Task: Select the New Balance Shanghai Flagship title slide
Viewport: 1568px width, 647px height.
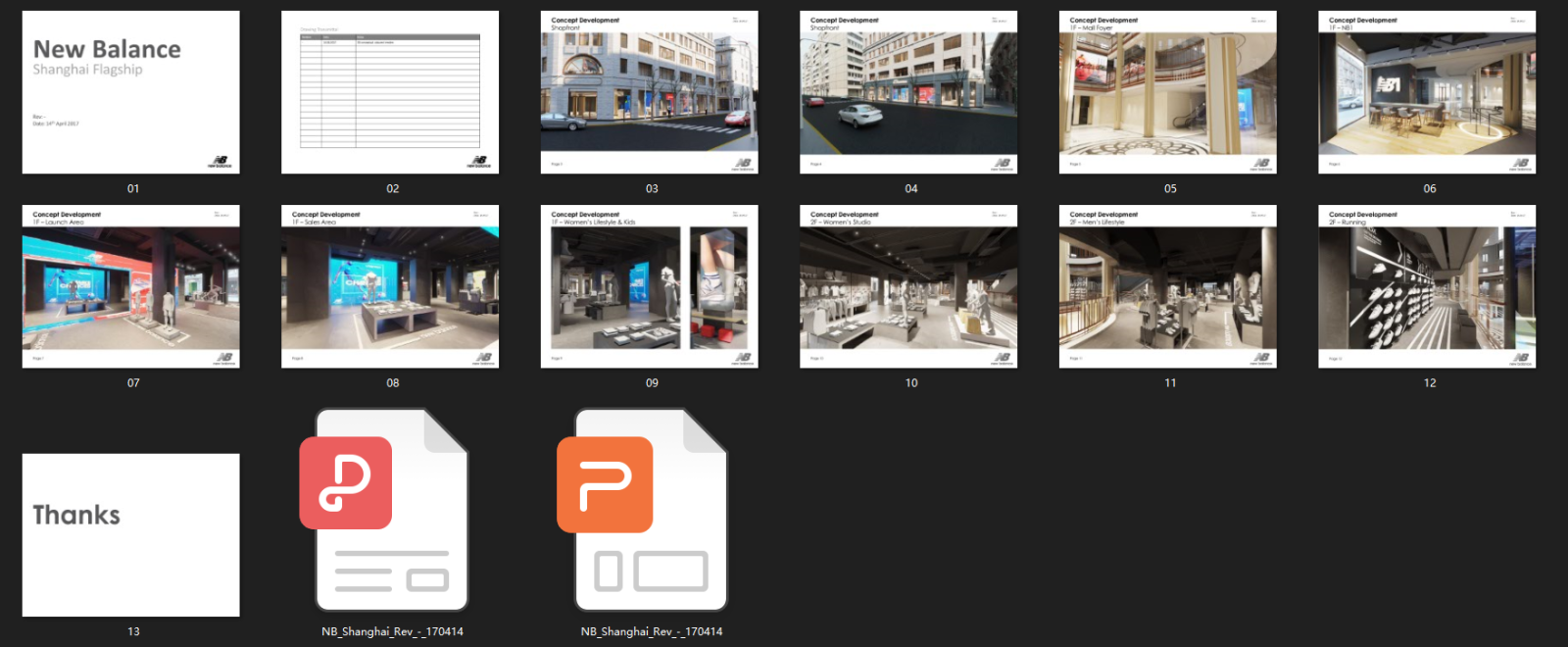Action: (x=131, y=92)
